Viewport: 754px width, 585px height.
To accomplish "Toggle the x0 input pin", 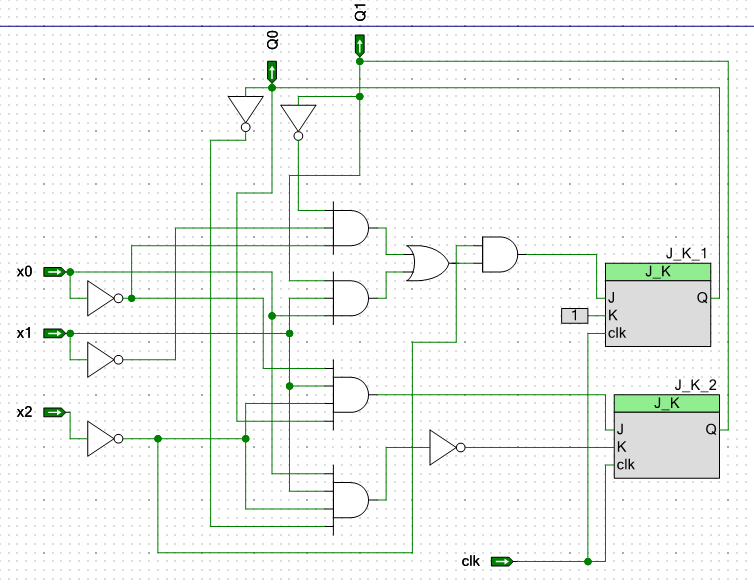I will [x=55, y=271].
